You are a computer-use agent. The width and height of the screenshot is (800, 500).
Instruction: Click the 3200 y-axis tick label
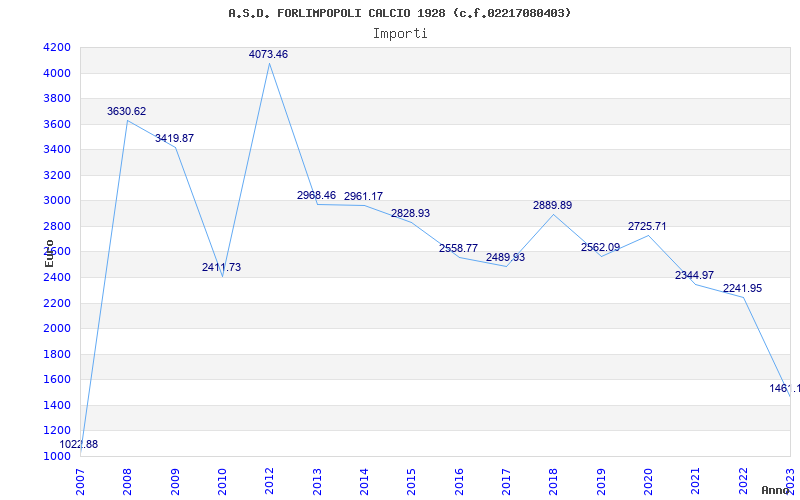57,176
